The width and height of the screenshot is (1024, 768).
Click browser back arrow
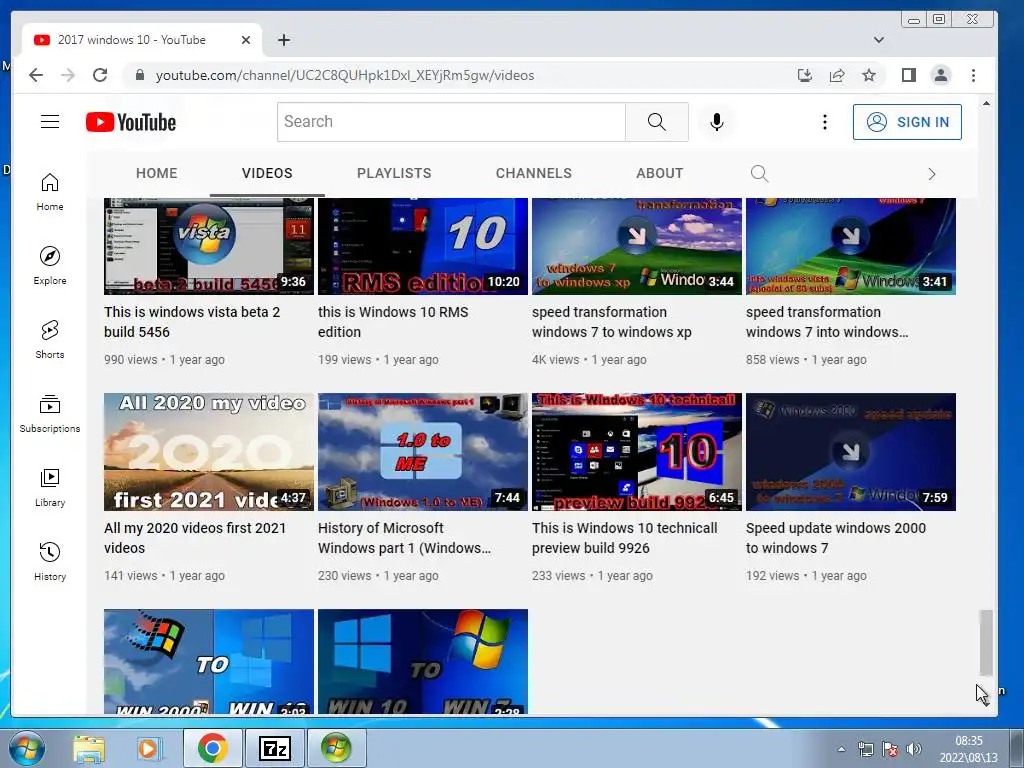pos(36,75)
